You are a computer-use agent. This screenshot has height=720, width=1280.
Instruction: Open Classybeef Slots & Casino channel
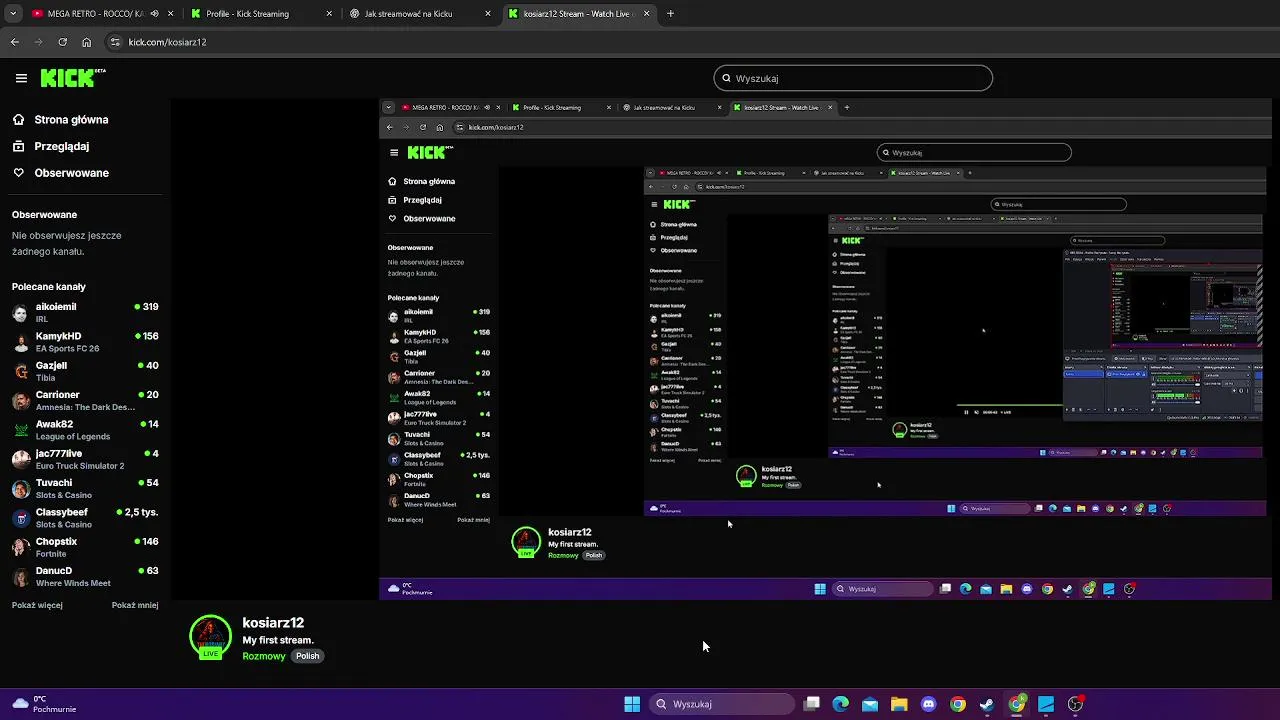[x=85, y=518]
